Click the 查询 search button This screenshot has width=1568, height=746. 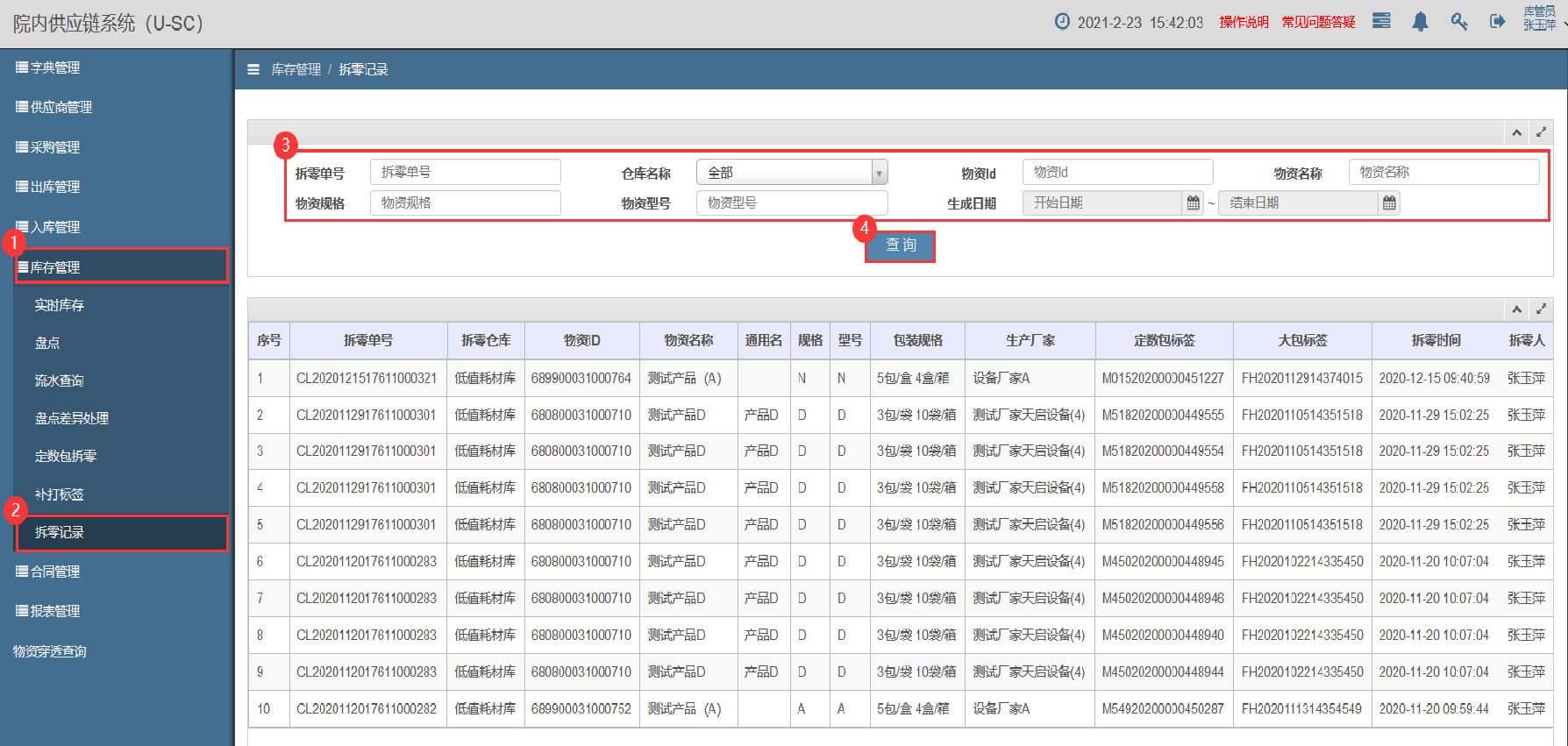[901, 245]
